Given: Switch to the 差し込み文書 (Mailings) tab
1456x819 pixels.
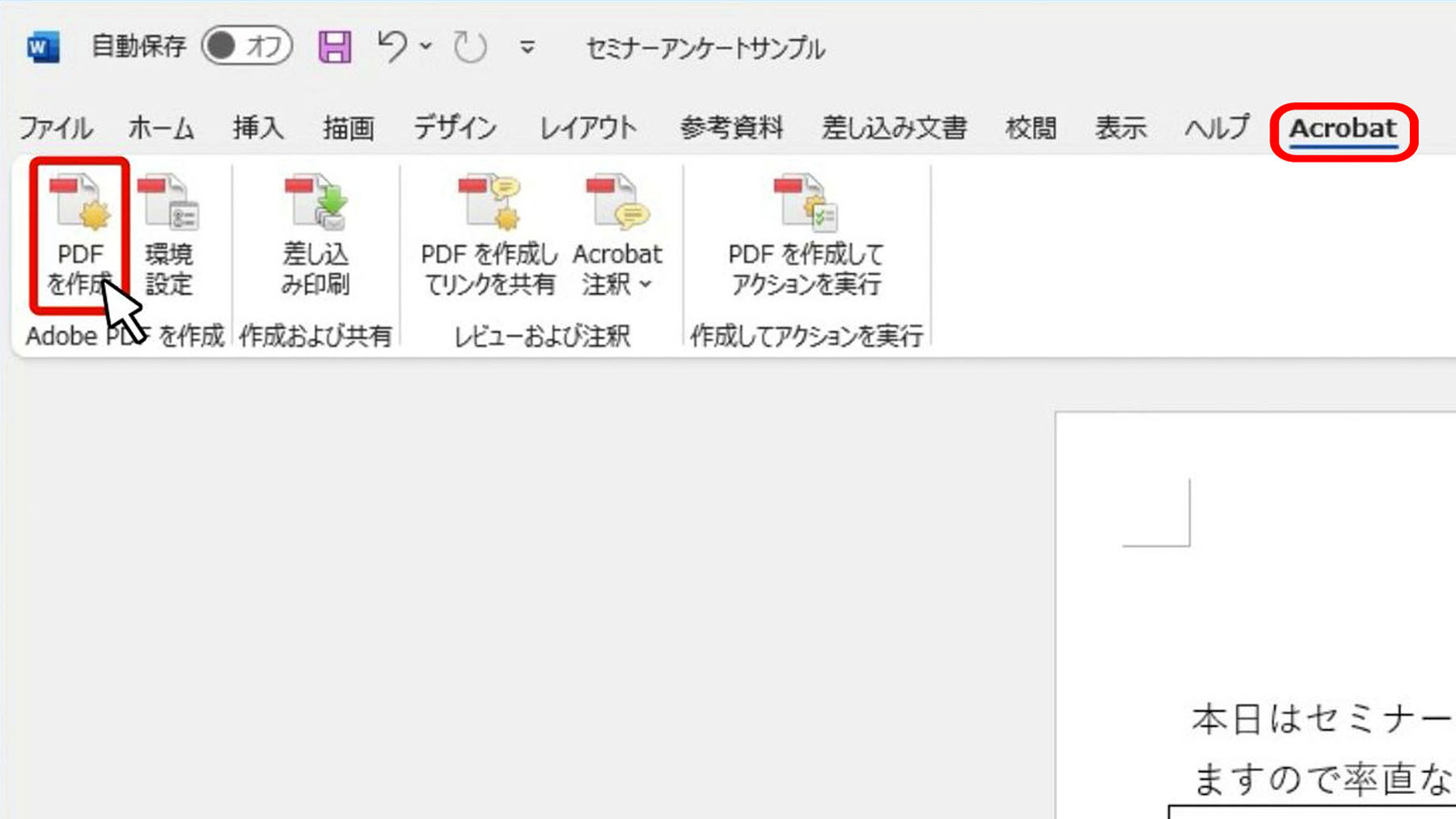Looking at the screenshot, I should pyautogui.click(x=895, y=128).
